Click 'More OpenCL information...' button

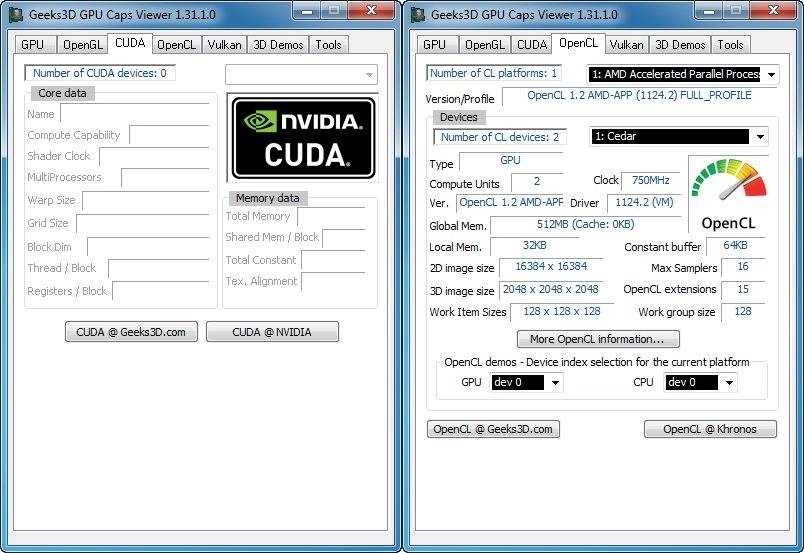598,339
